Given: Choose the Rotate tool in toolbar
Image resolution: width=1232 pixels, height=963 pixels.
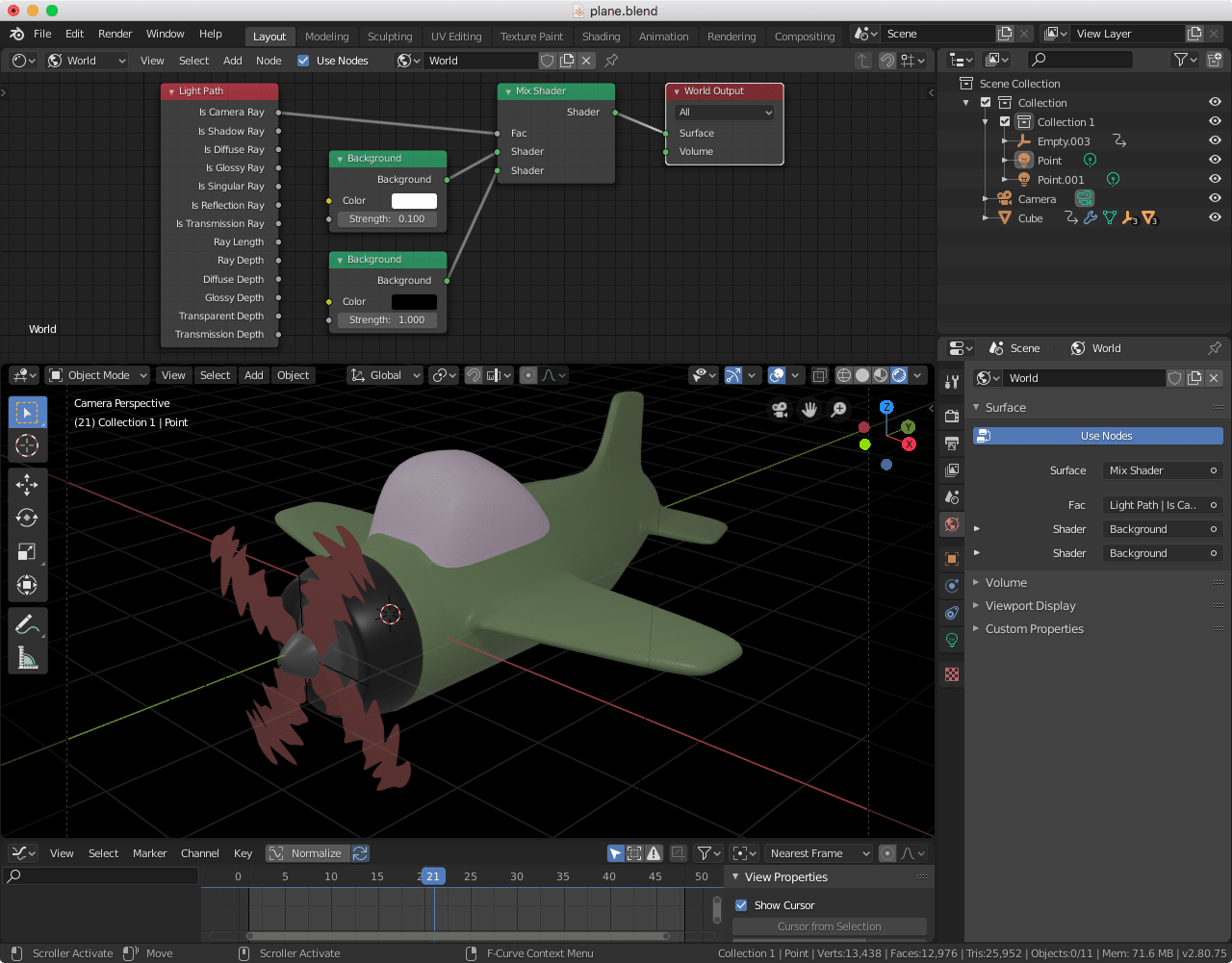Looking at the screenshot, I should (x=27, y=518).
